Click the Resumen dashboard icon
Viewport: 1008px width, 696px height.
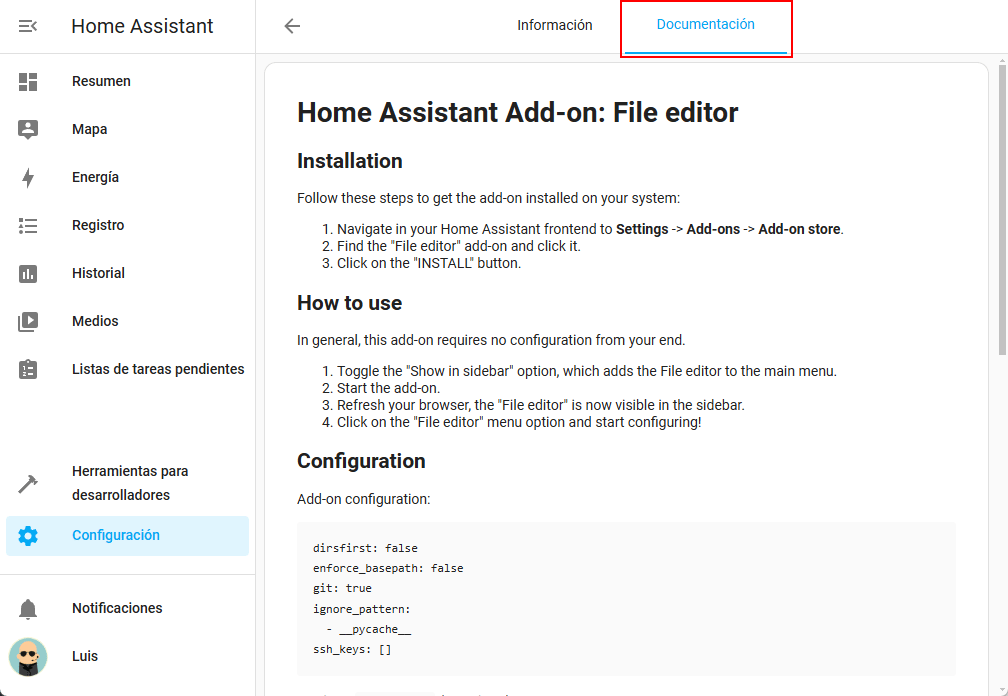coord(28,82)
